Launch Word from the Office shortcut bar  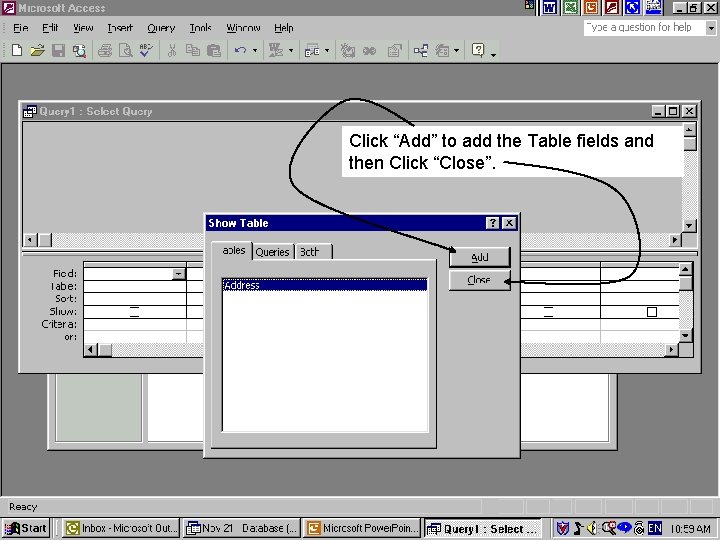point(550,7)
